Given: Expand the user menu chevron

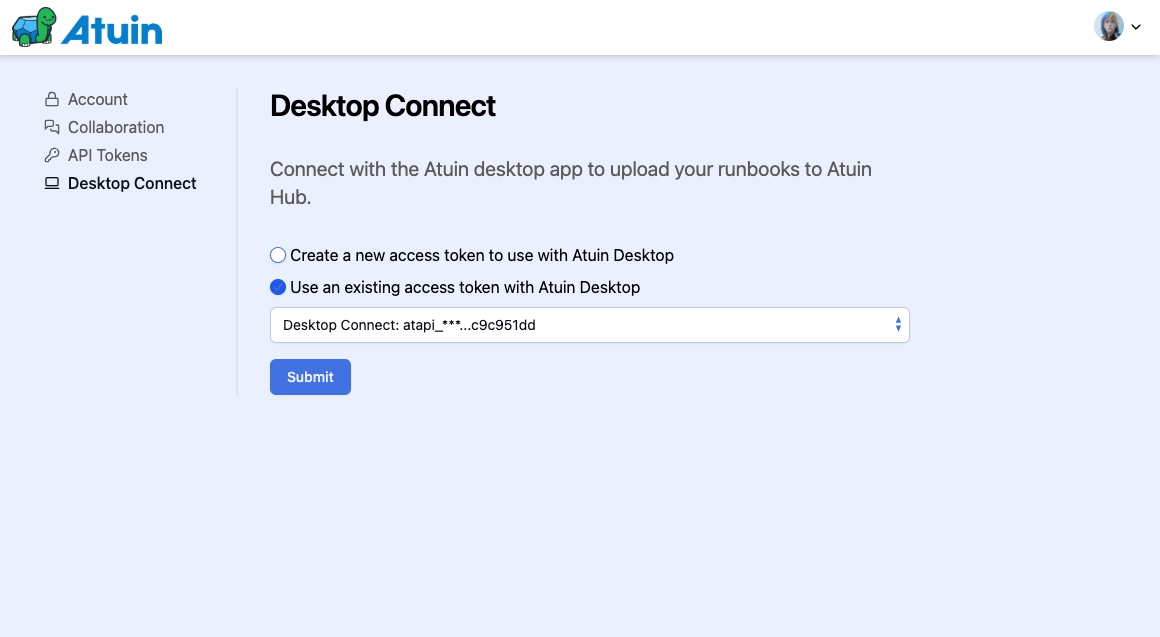Looking at the screenshot, I should pos(1136,27).
